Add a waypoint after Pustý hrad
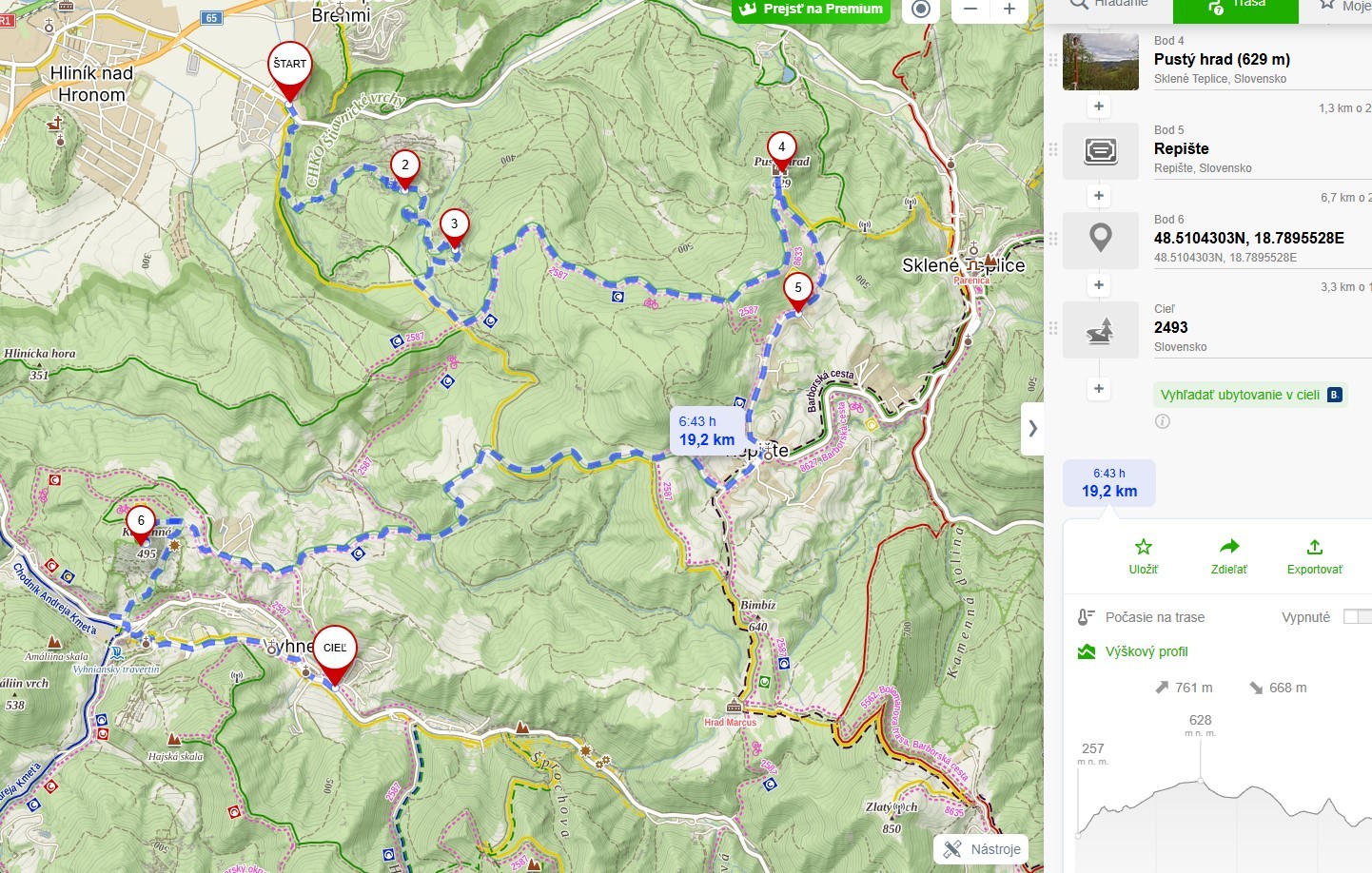This screenshot has width=1372, height=873. point(1099,107)
